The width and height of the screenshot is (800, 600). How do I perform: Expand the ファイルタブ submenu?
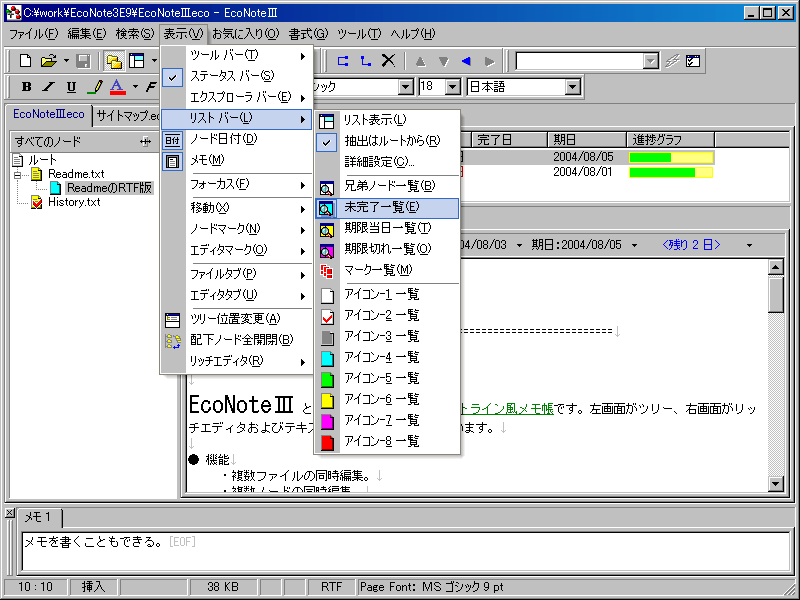237,274
